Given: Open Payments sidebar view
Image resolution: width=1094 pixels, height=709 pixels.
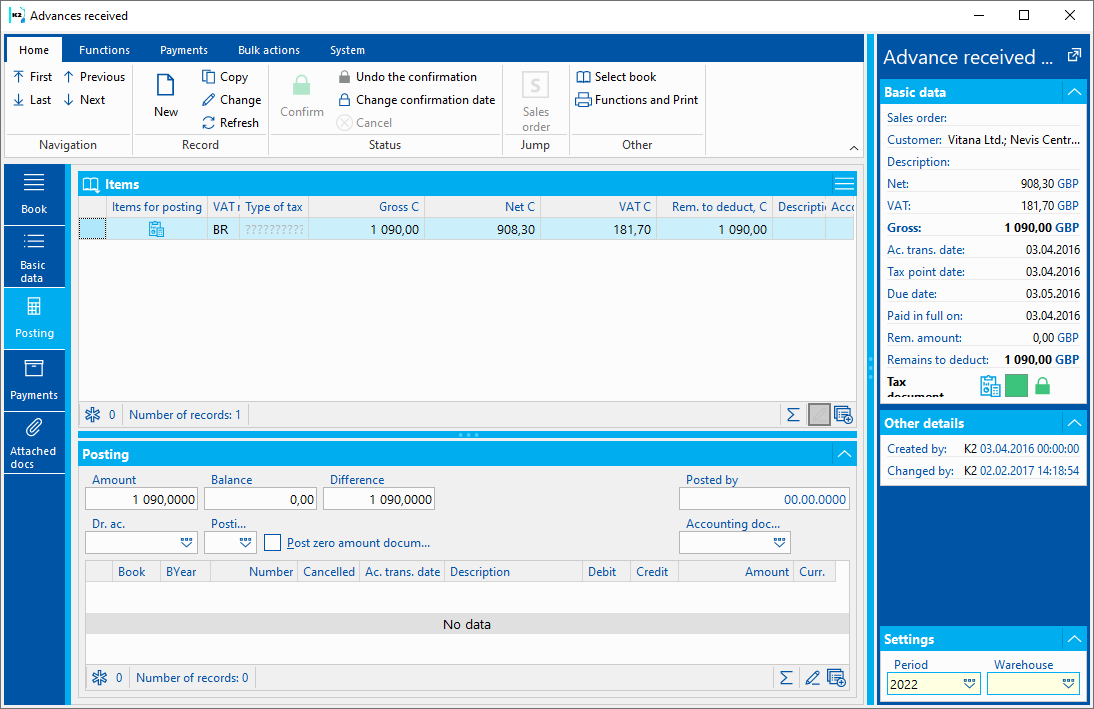Looking at the screenshot, I should tap(34, 380).
